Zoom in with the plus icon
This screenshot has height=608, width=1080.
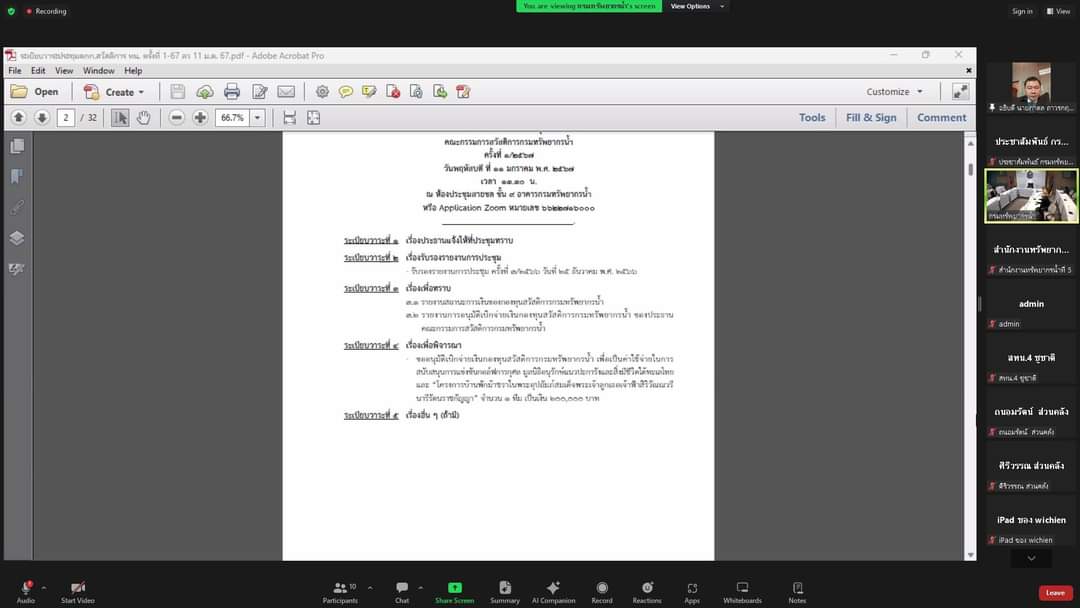(x=200, y=118)
